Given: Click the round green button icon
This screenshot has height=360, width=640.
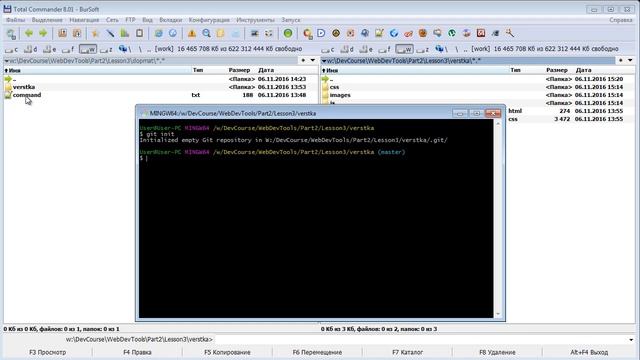Looking at the screenshot, I should coord(288,33).
